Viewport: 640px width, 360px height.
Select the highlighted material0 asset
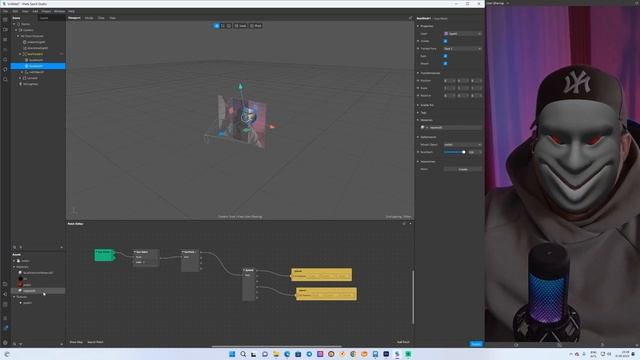pyautogui.click(x=38, y=291)
